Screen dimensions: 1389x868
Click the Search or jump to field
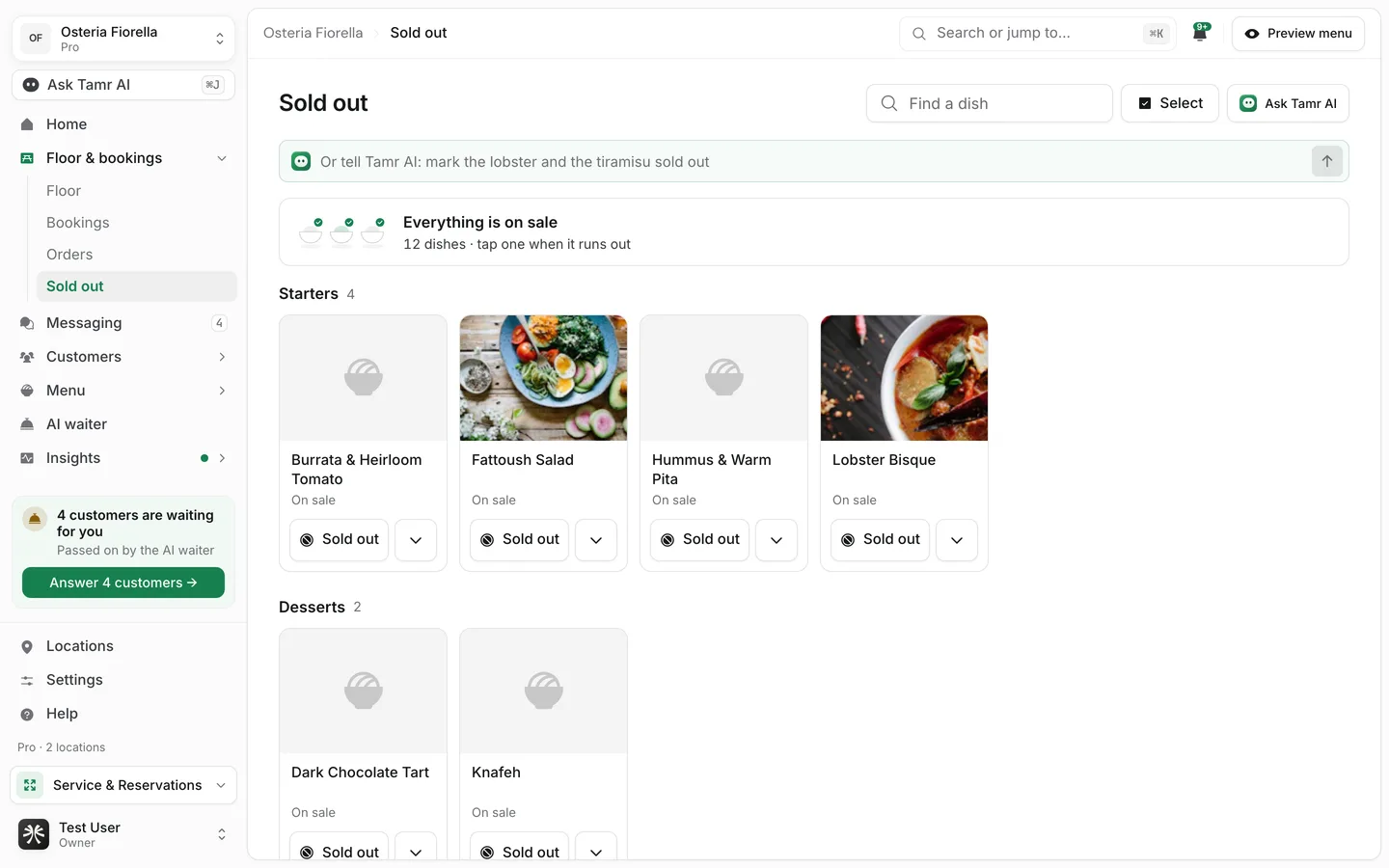[x=1038, y=33]
